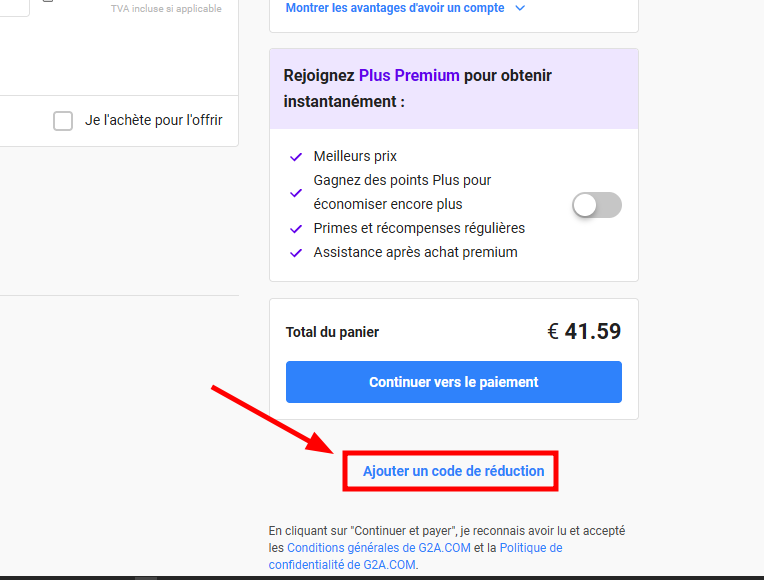Viewport: 764px width, 580px height.
Task: Click the € 41.59 total price
Action: click(x=584, y=331)
